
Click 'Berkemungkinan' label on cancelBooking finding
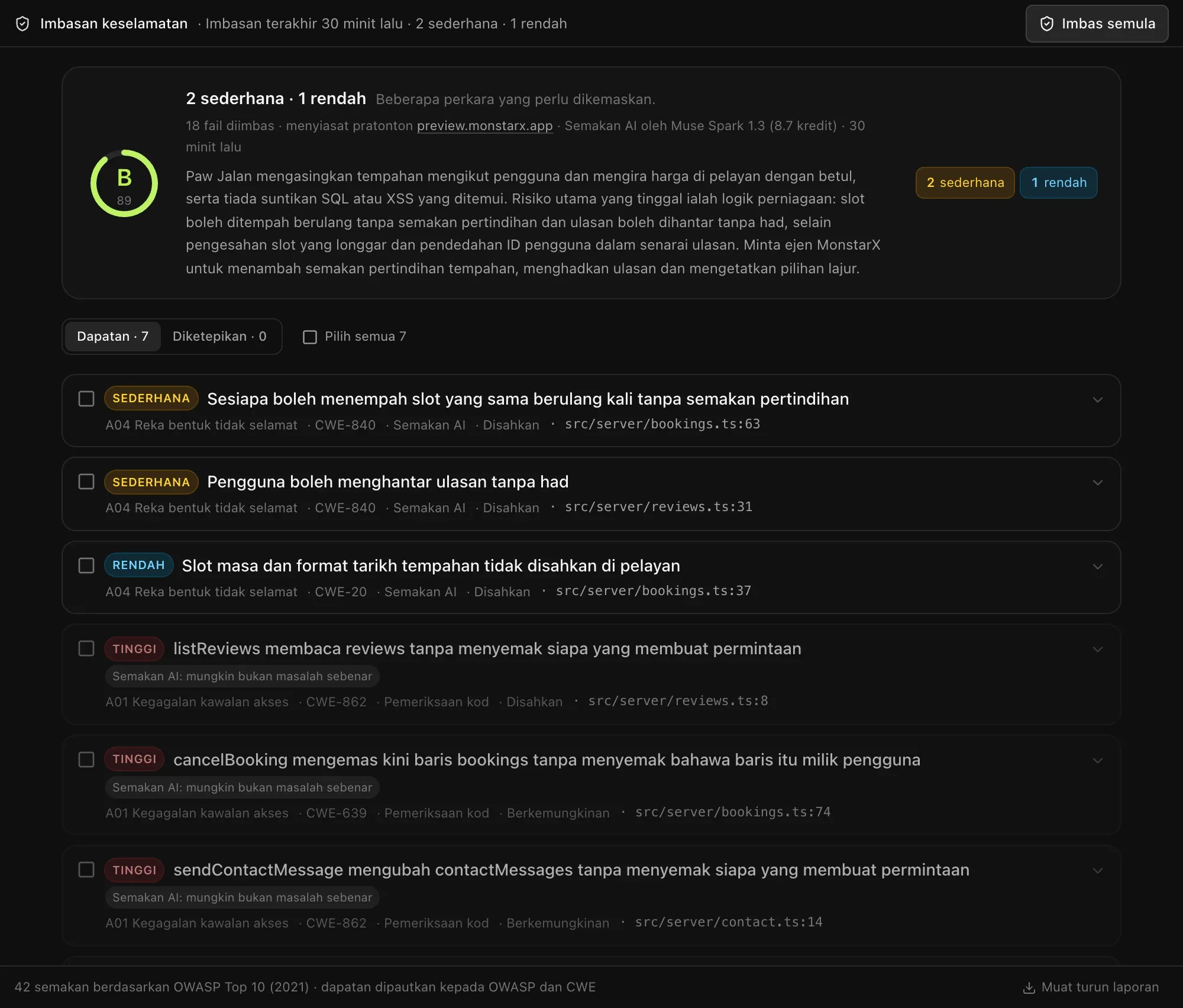pyautogui.click(x=558, y=813)
